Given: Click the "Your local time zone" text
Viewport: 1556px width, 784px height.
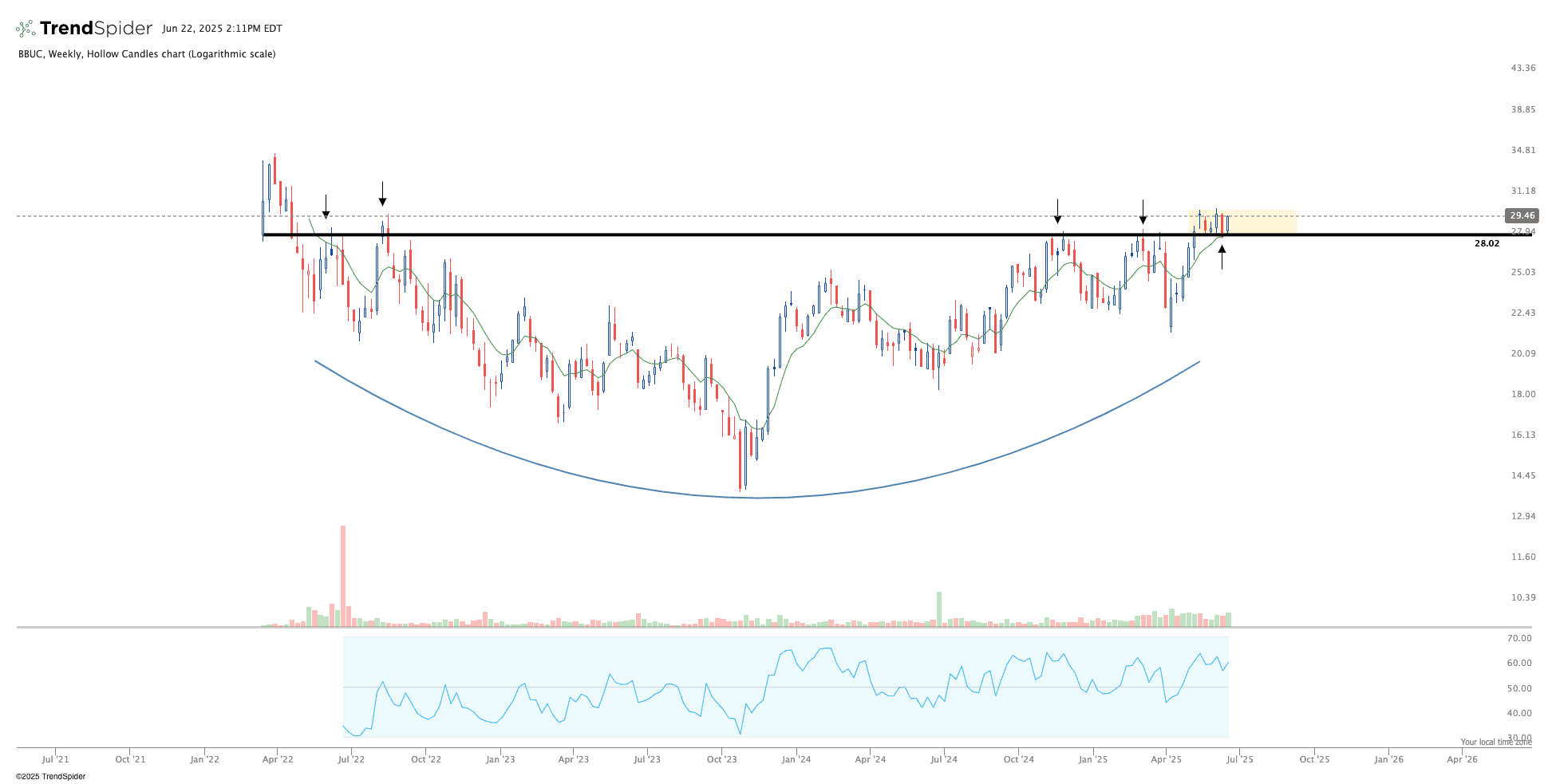Looking at the screenshot, I should (1495, 742).
